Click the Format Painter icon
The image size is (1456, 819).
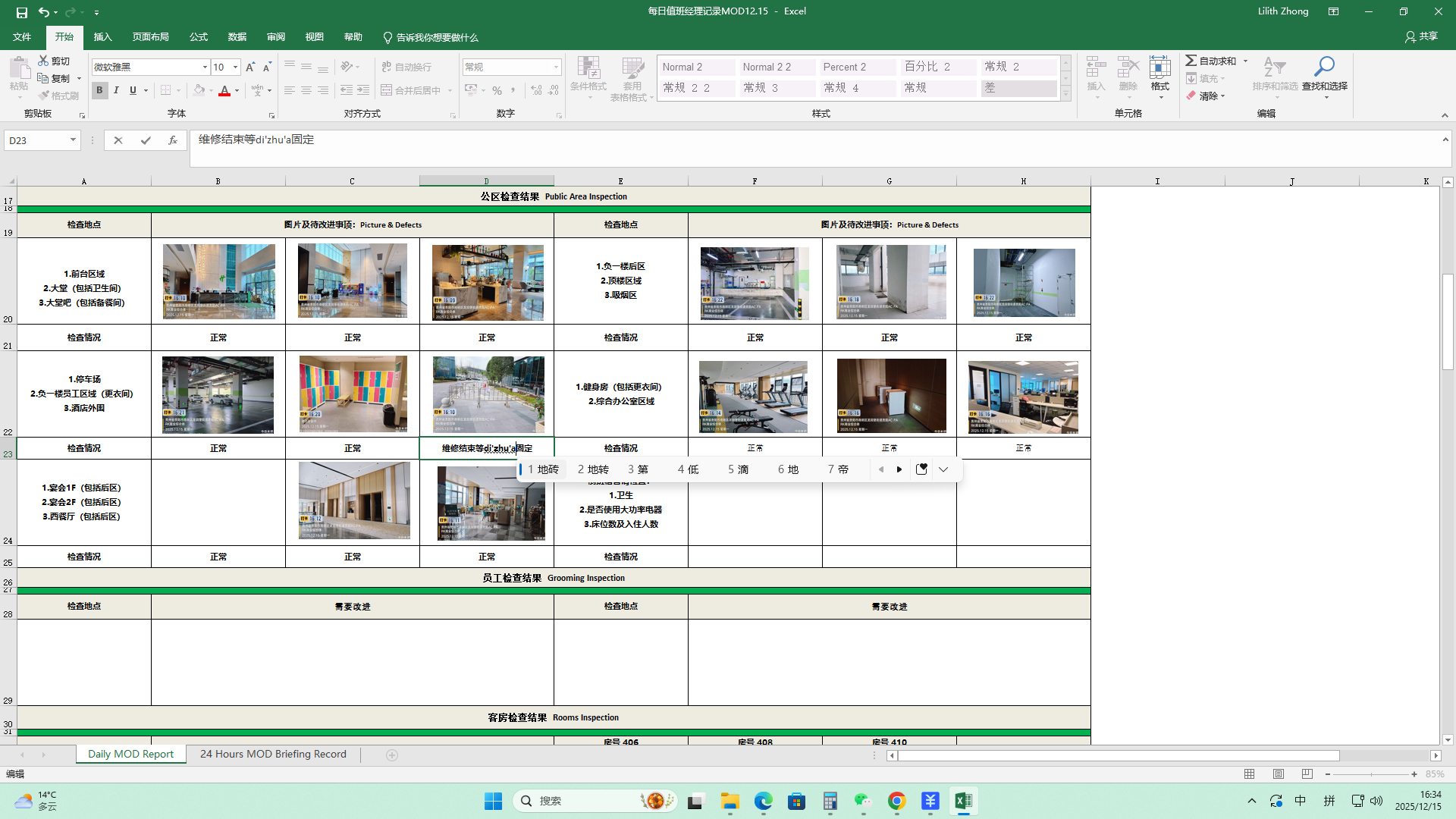[x=45, y=96]
